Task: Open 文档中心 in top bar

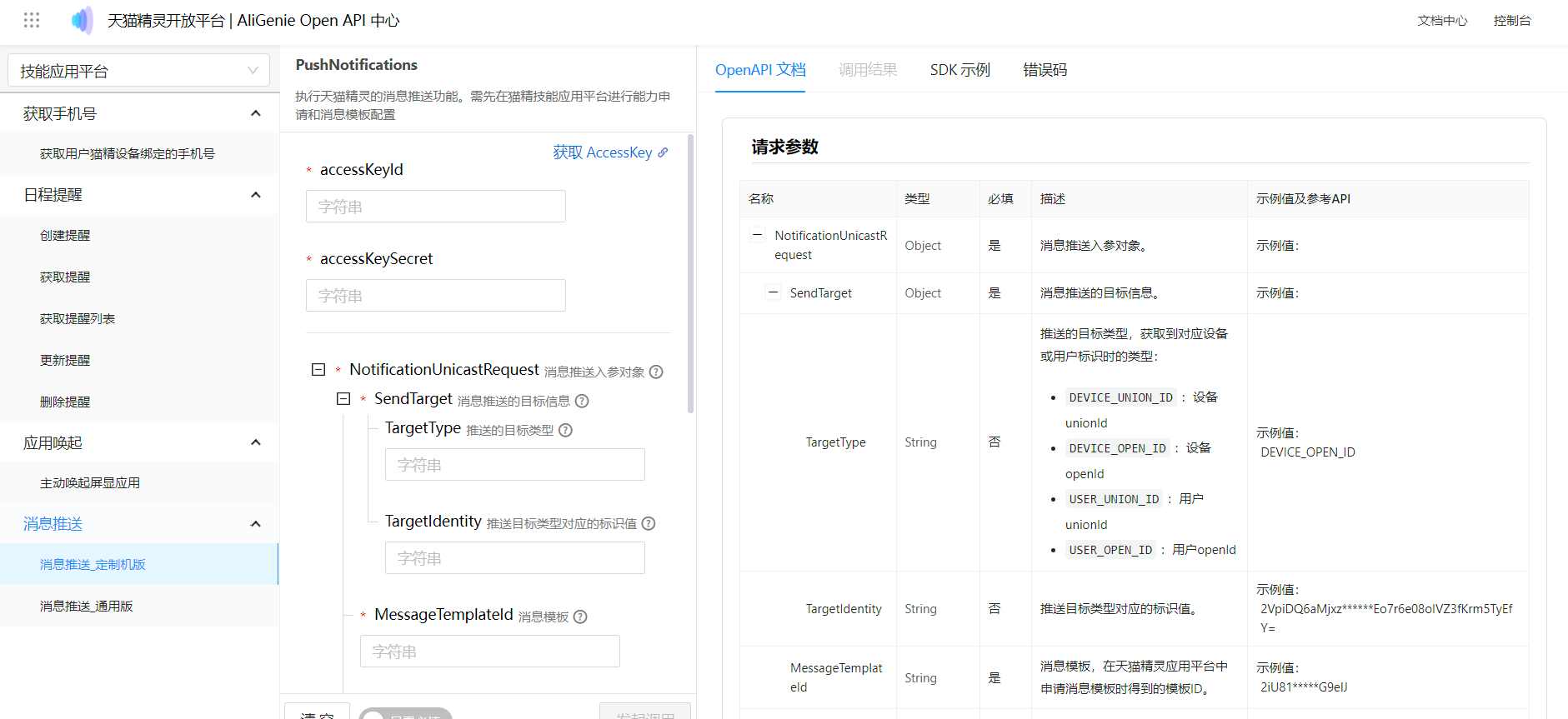Action: (1442, 21)
